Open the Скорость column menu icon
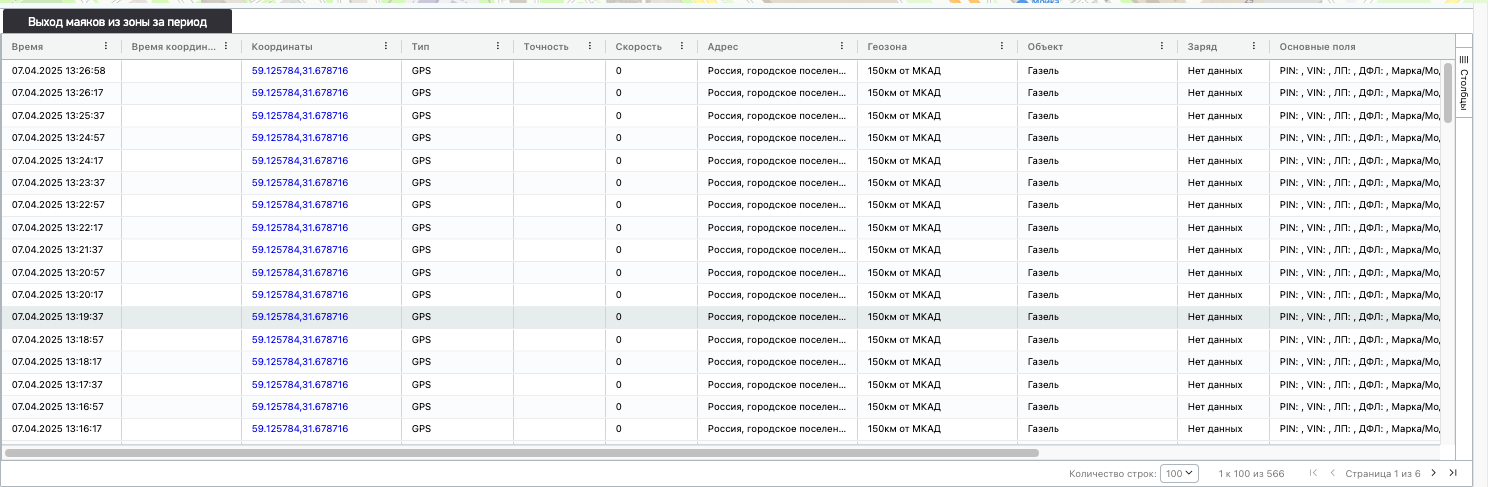 click(682, 46)
